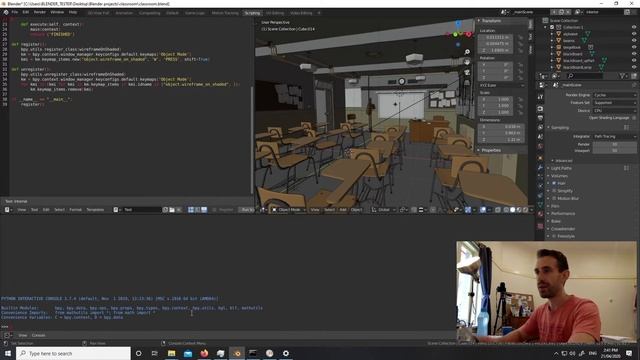Toggle viewport overlays icon
The width and height of the screenshot is (640, 360).
[482, 210]
